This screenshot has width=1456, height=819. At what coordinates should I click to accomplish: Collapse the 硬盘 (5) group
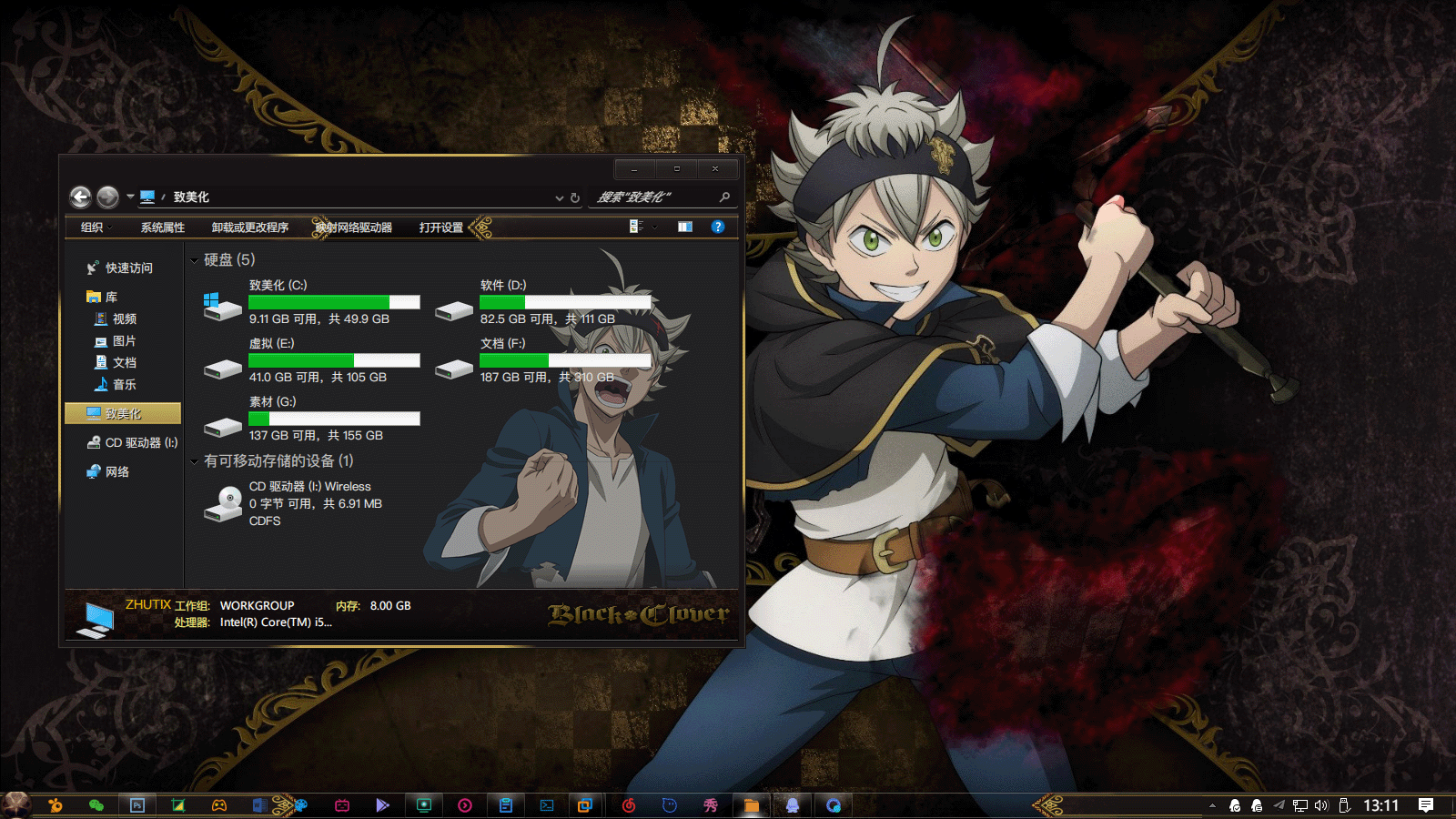click(195, 260)
